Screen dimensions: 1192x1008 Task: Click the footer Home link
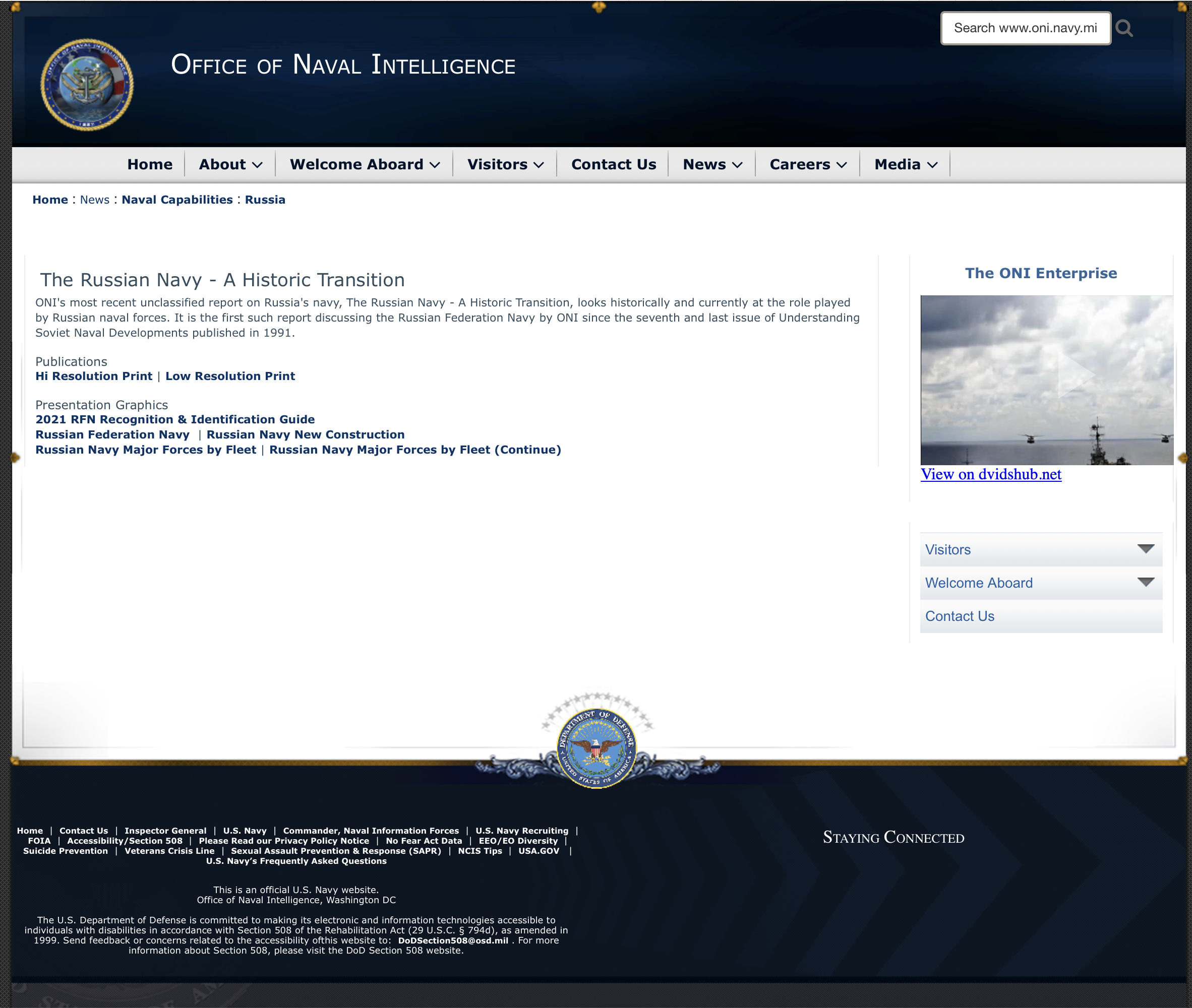click(30, 831)
